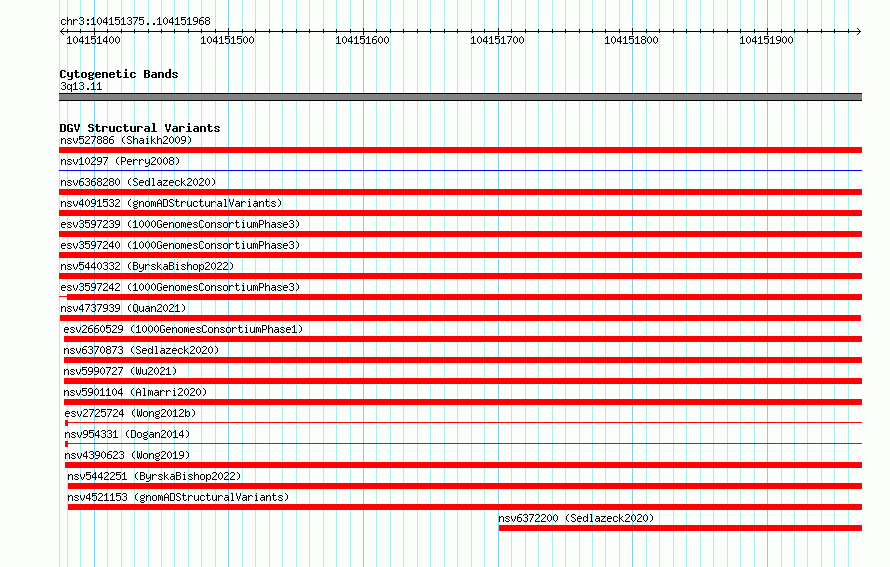Image resolution: width=890 pixels, height=567 pixels.
Task: Click nsv6372200 (Sedlazeck2020) label
Action: (576, 518)
